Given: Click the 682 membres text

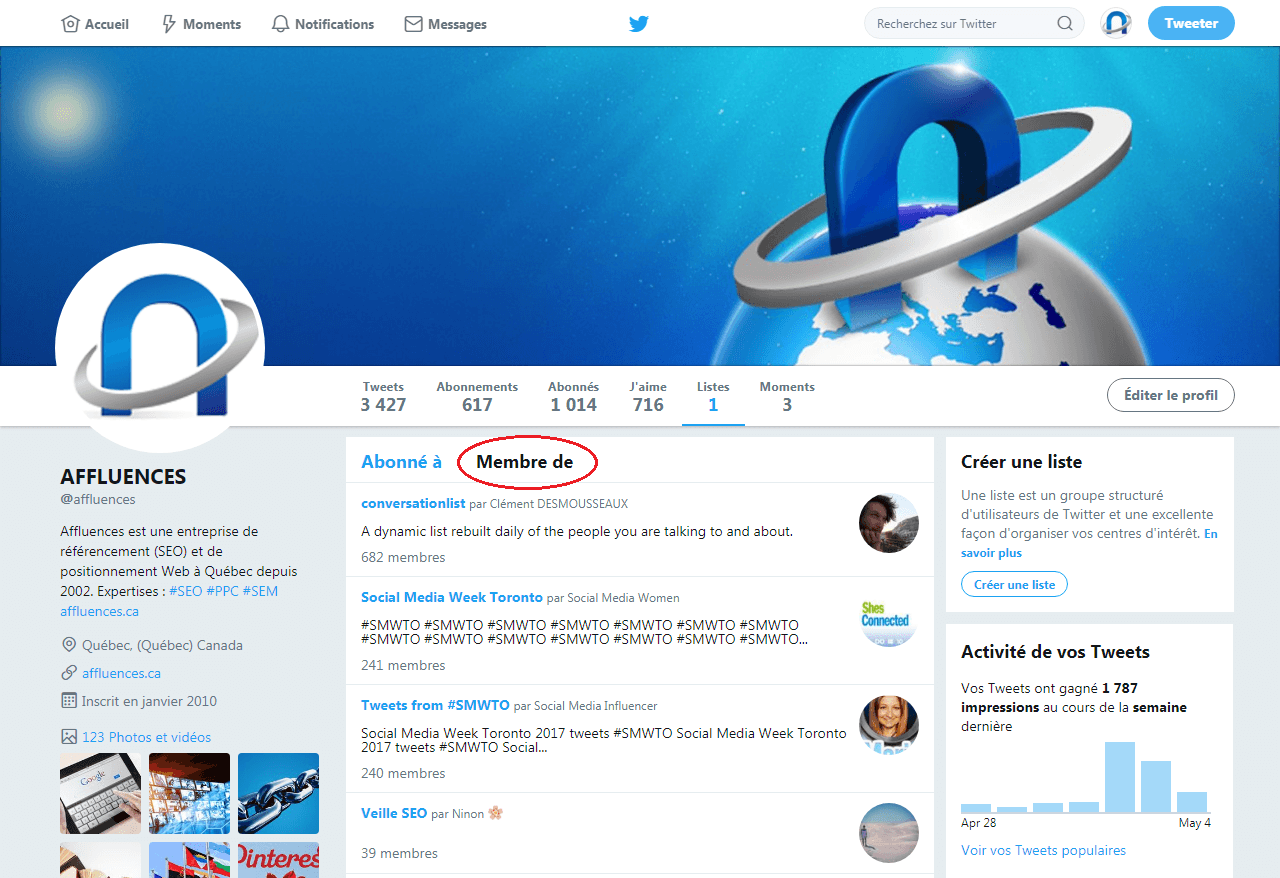Looking at the screenshot, I should (x=403, y=557).
